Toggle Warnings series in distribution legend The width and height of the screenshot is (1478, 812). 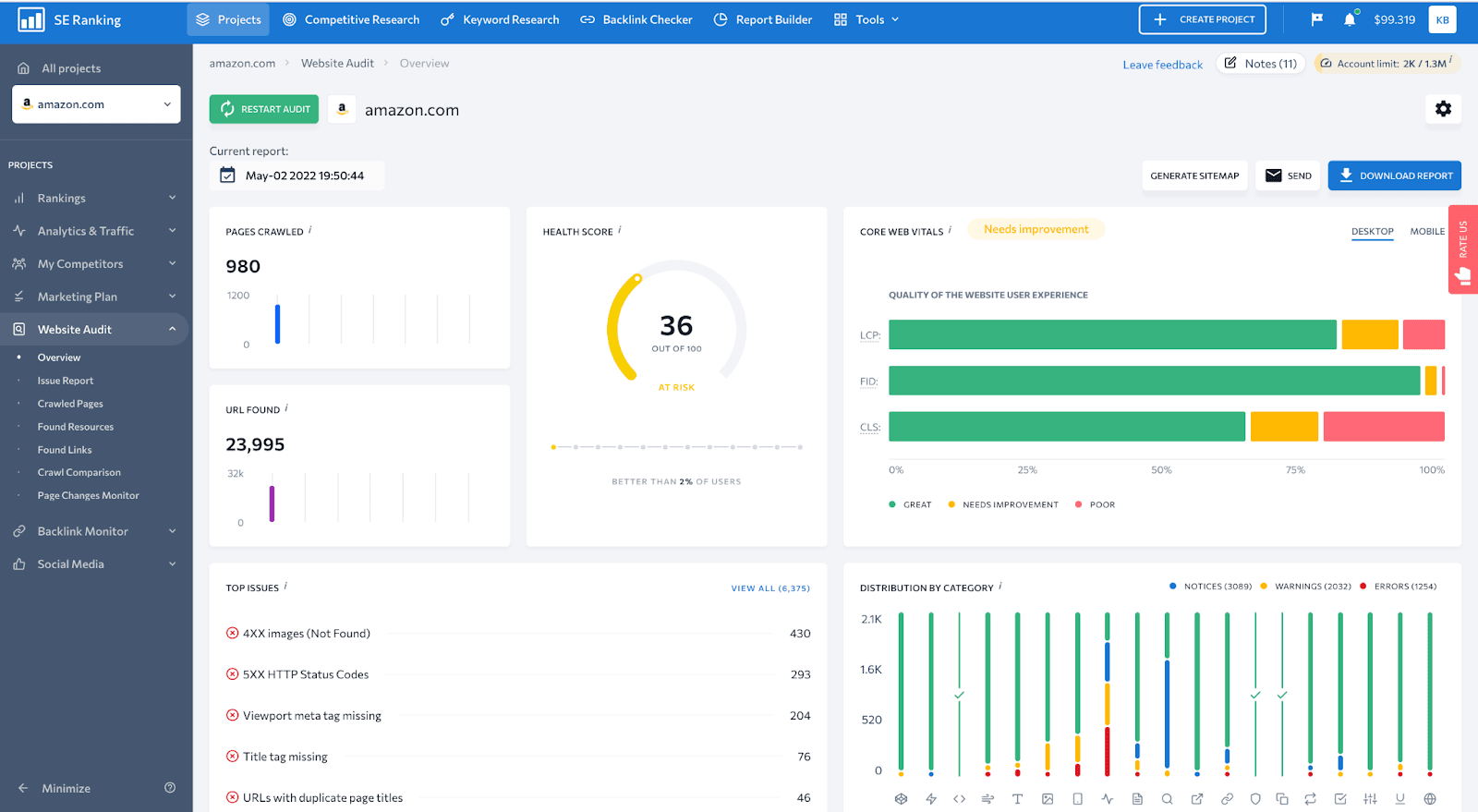click(x=1305, y=587)
